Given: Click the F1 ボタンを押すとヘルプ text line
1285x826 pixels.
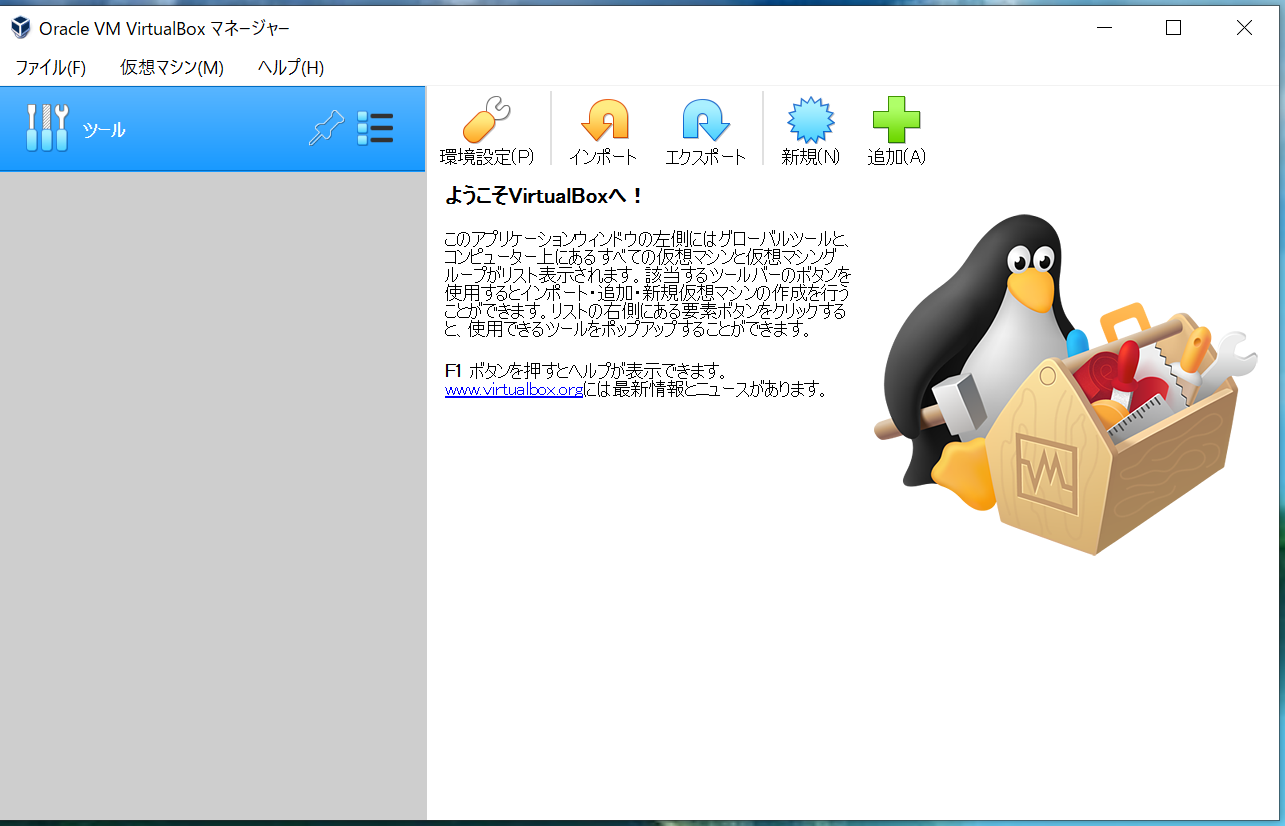Looking at the screenshot, I should pyautogui.click(x=585, y=371).
